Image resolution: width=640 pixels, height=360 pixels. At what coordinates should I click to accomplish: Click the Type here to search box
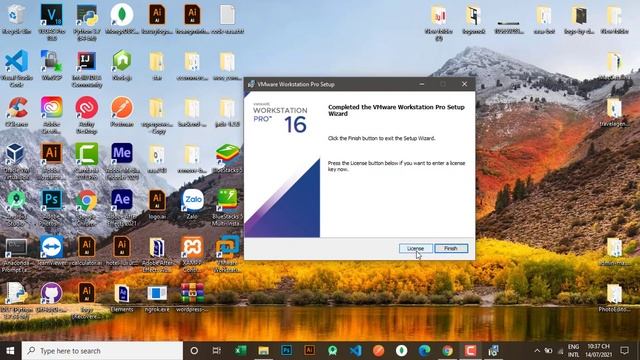(x=102, y=351)
